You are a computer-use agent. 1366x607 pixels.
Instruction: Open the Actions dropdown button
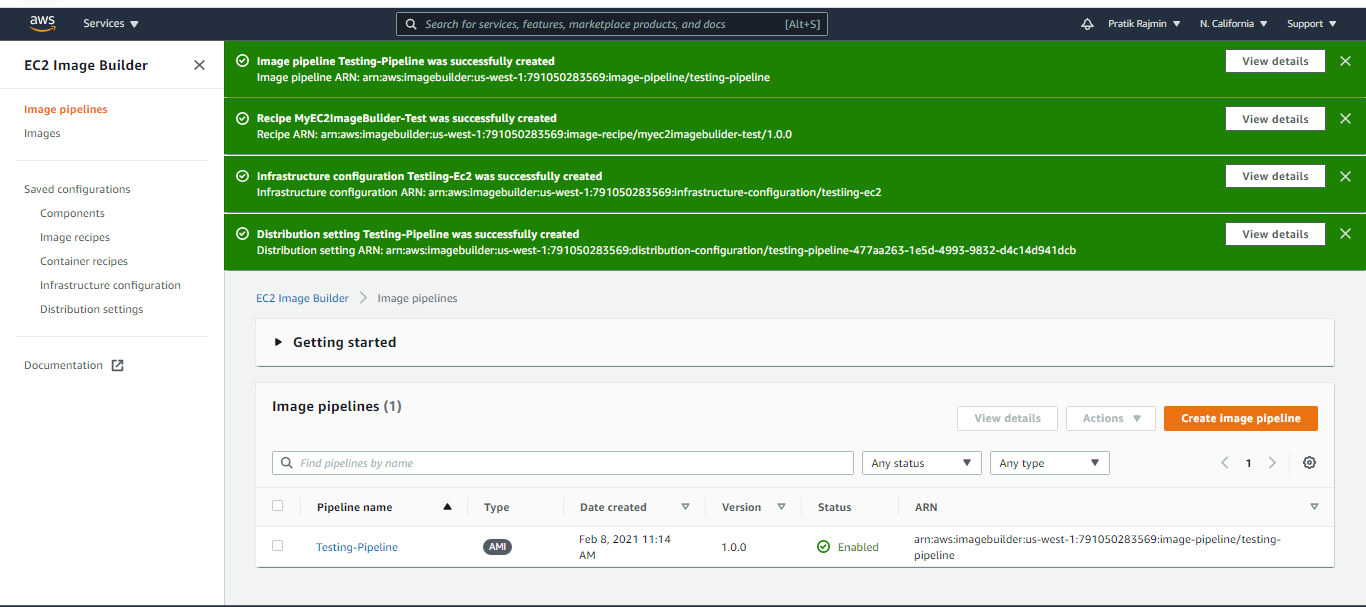tap(1111, 418)
